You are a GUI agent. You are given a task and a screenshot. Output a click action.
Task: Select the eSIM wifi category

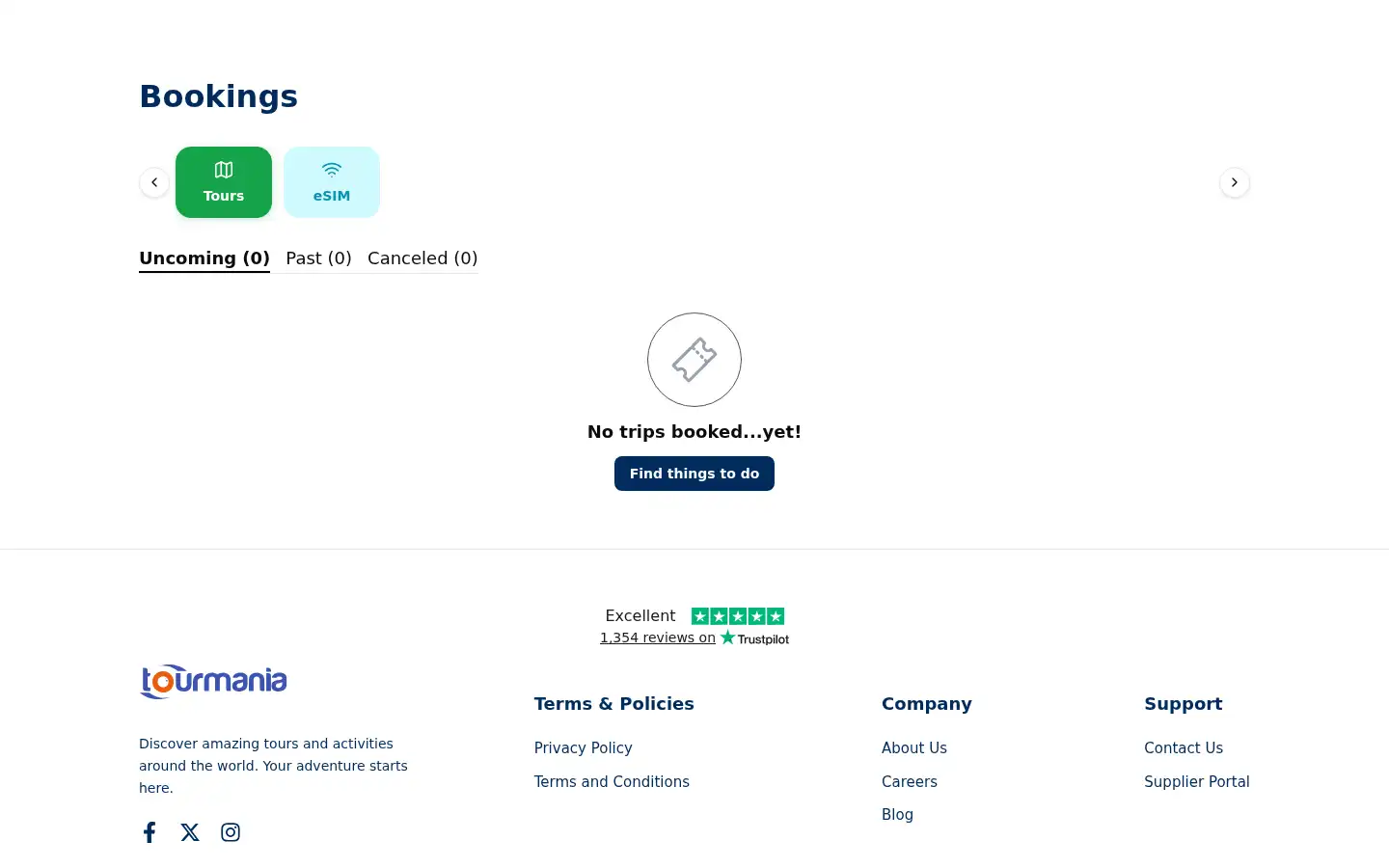click(x=332, y=182)
